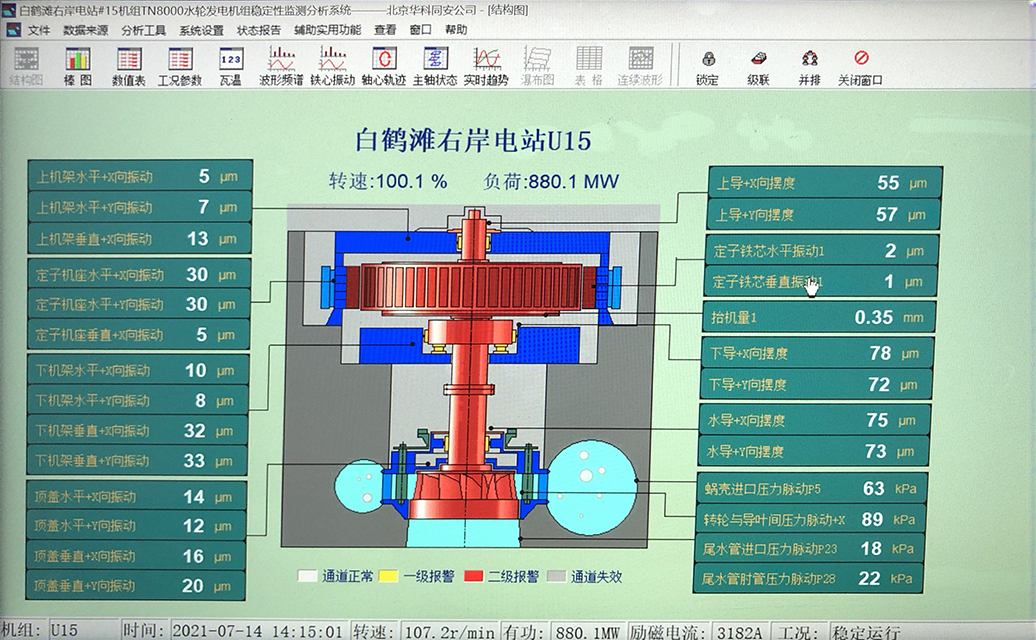
Task: Open the 棒图 bar chart view
Action: coord(77,65)
